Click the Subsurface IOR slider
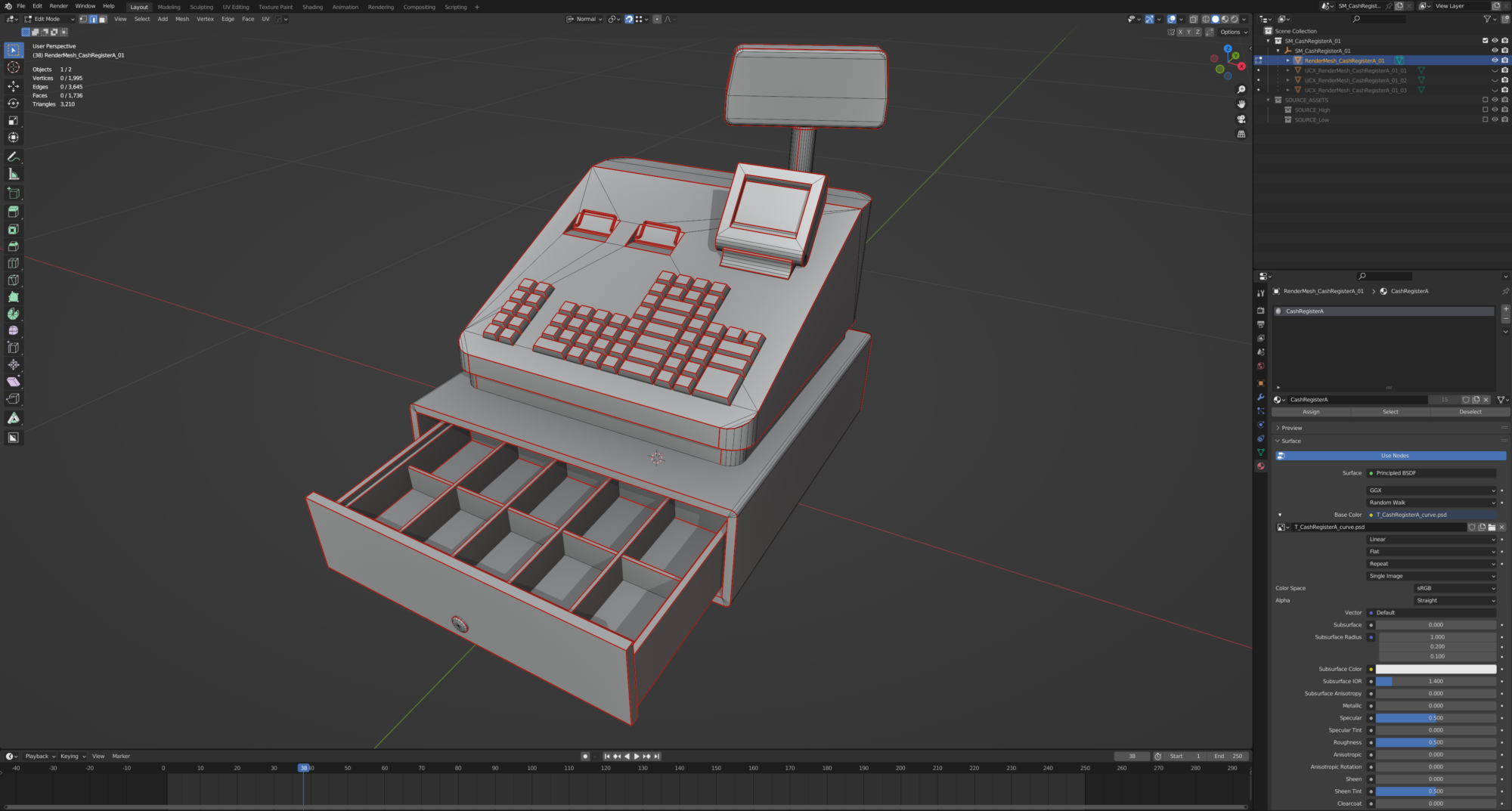Image resolution: width=1512 pixels, height=811 pixels. point(1436,681)
